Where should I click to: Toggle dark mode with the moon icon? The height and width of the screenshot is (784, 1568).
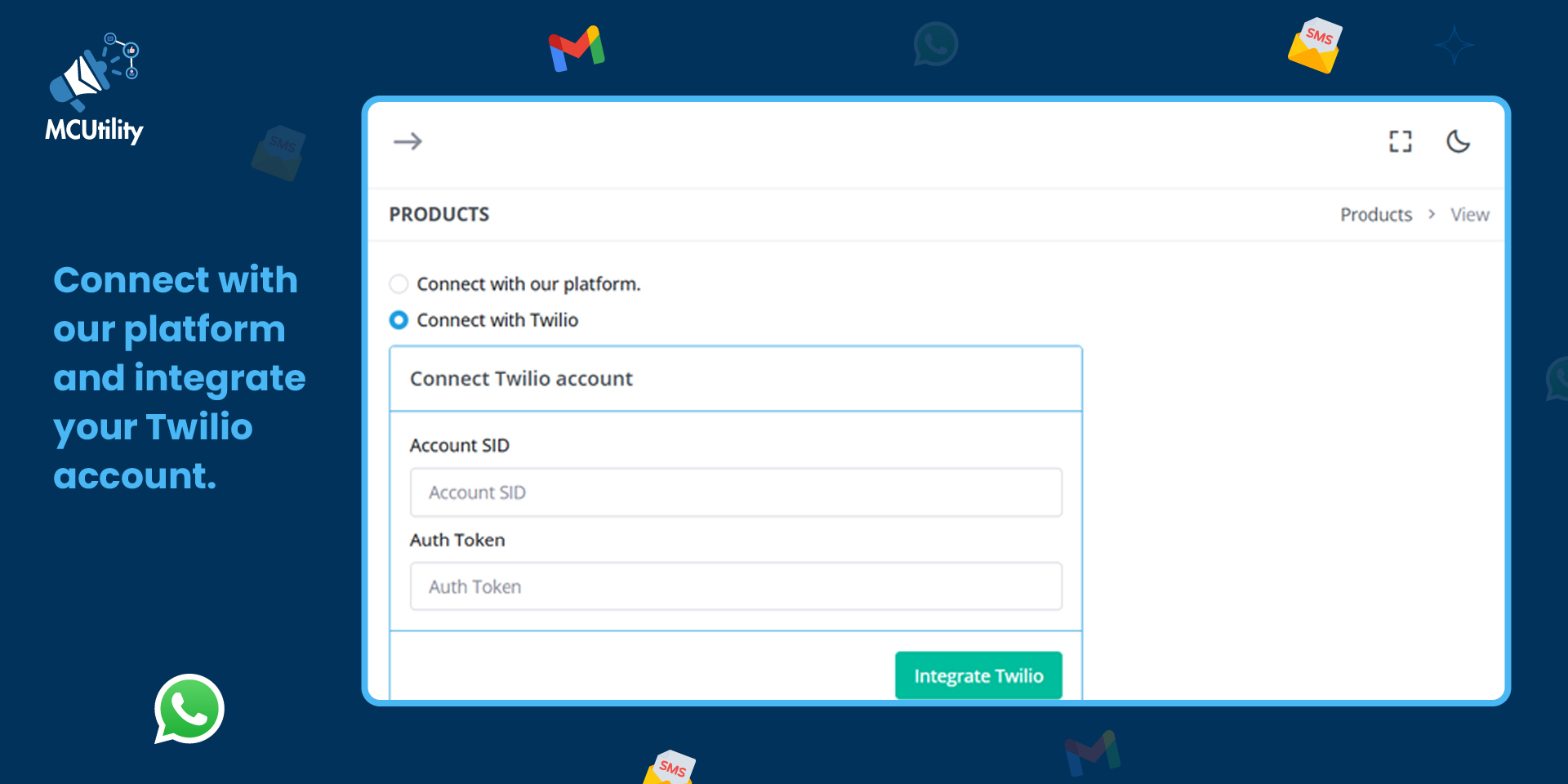click(x=1458, y=141)
